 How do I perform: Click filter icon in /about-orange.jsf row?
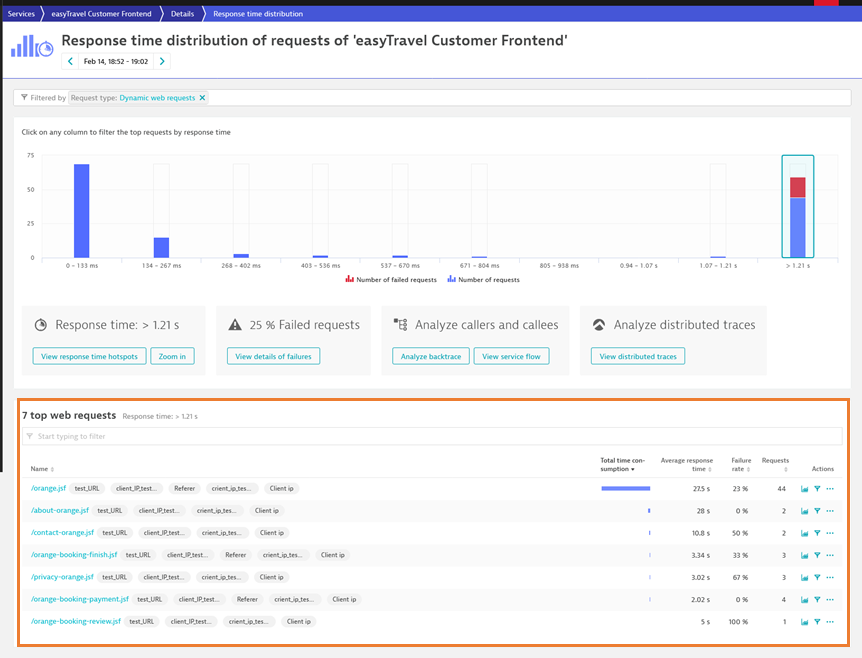(817, 511)
